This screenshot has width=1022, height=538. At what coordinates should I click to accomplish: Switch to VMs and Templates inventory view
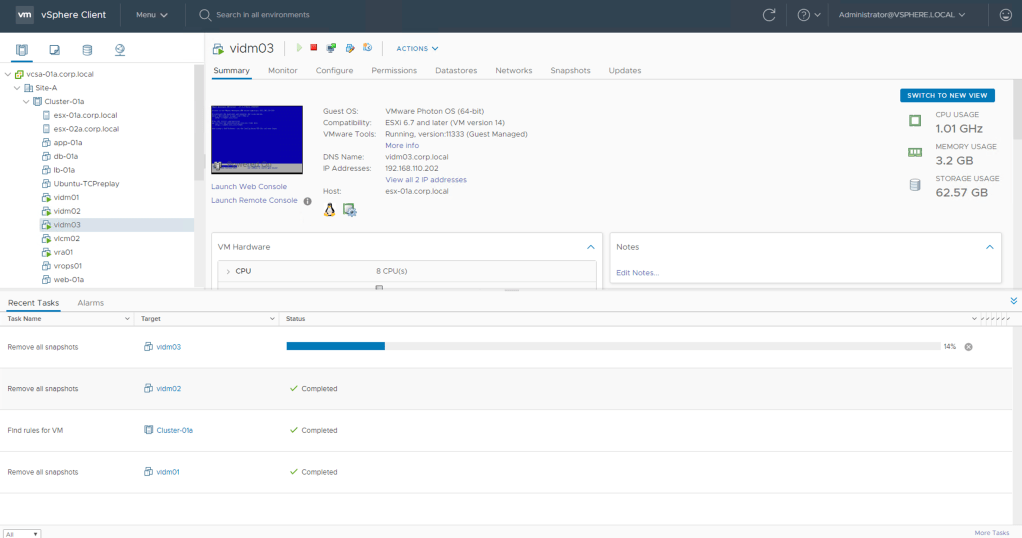(x=54, y=49)
